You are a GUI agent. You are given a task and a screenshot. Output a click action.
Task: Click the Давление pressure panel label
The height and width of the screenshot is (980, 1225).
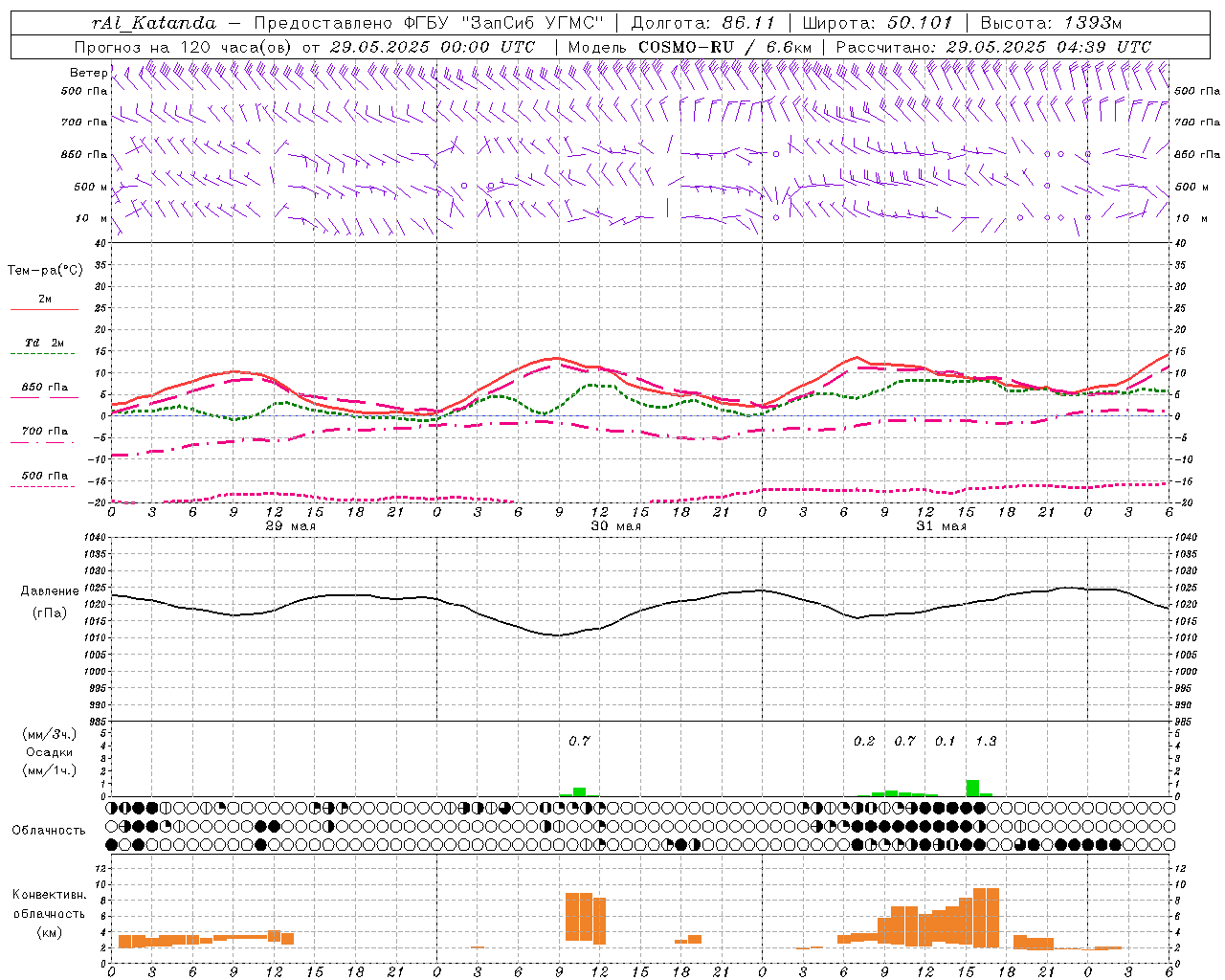49,591
